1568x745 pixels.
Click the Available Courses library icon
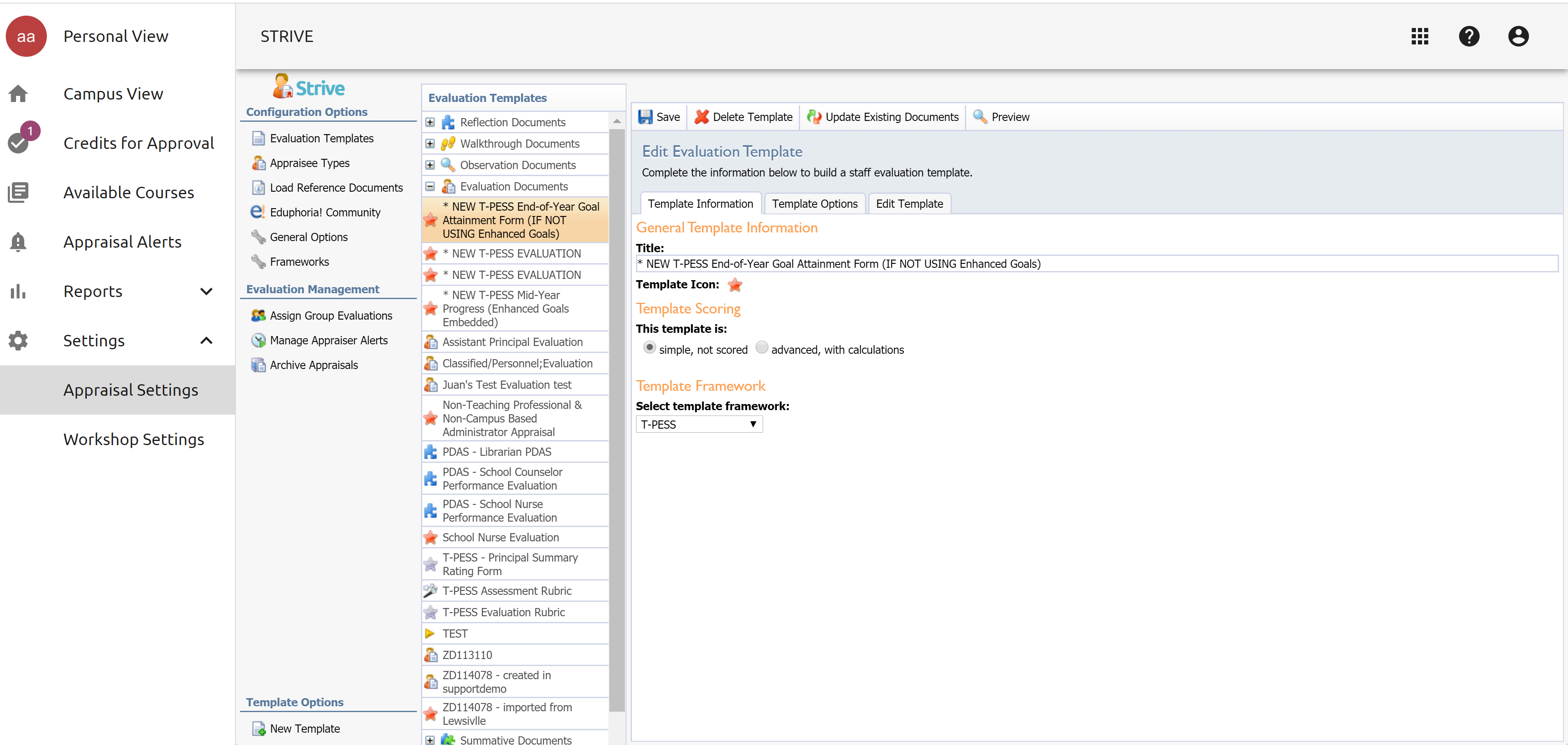tap(18, 193)
